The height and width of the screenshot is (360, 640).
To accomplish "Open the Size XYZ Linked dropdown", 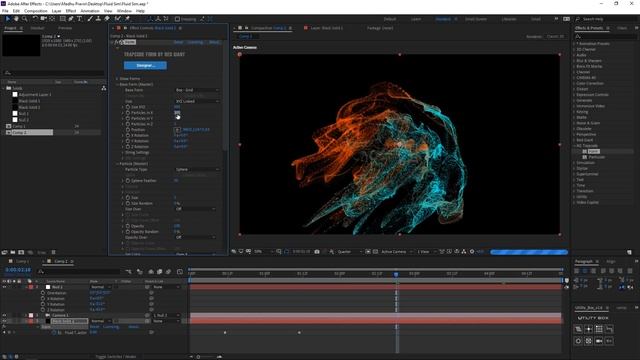I will tap(197, 101).
